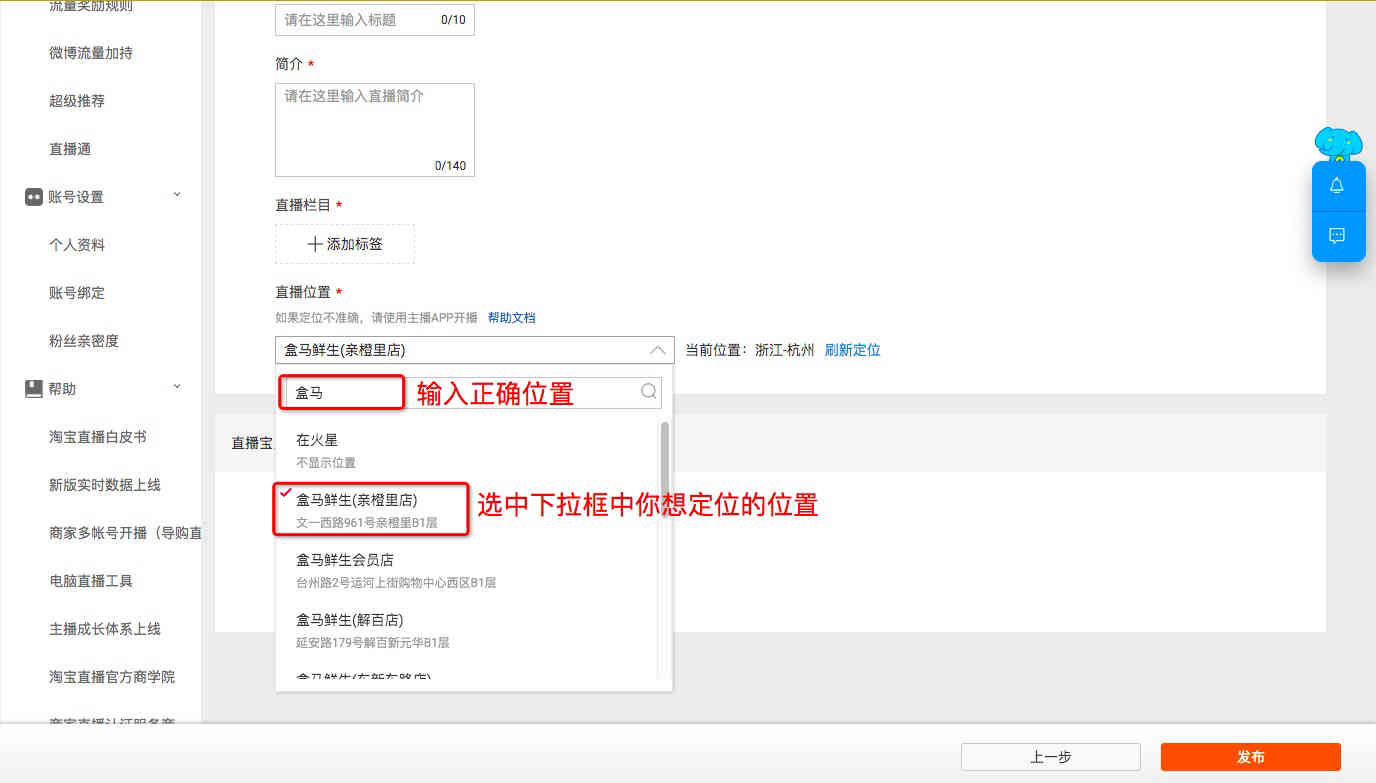Click the blue elephant mascot icon
Screen dimensions: 1376x783
click(1338, 144)
